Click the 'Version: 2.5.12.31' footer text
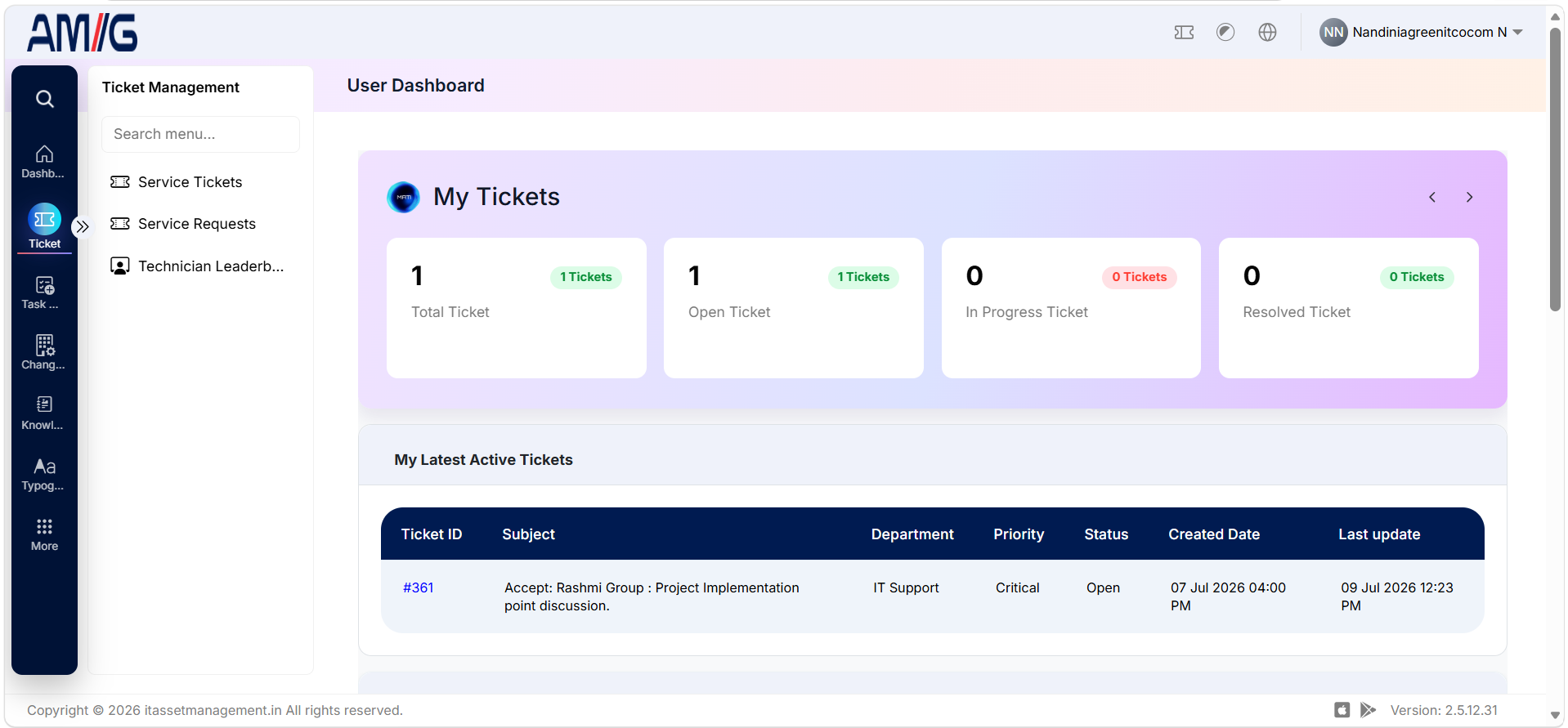This screenshot has height=728, width=1568. point(1444,710)
